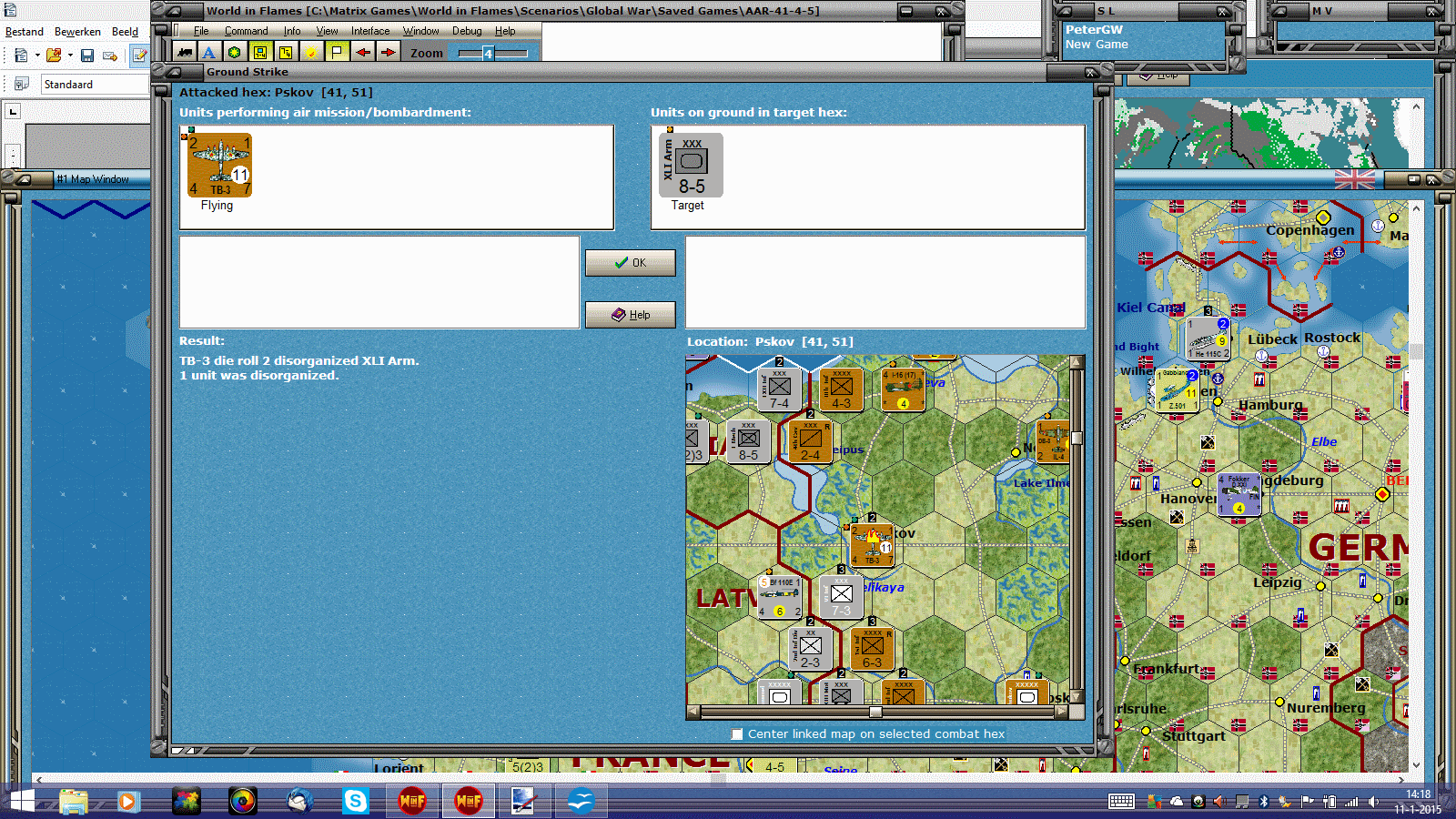This screenshot has width=1456, height=819.
Task: Click the Standaard paragraph style field
Action: 95,85
